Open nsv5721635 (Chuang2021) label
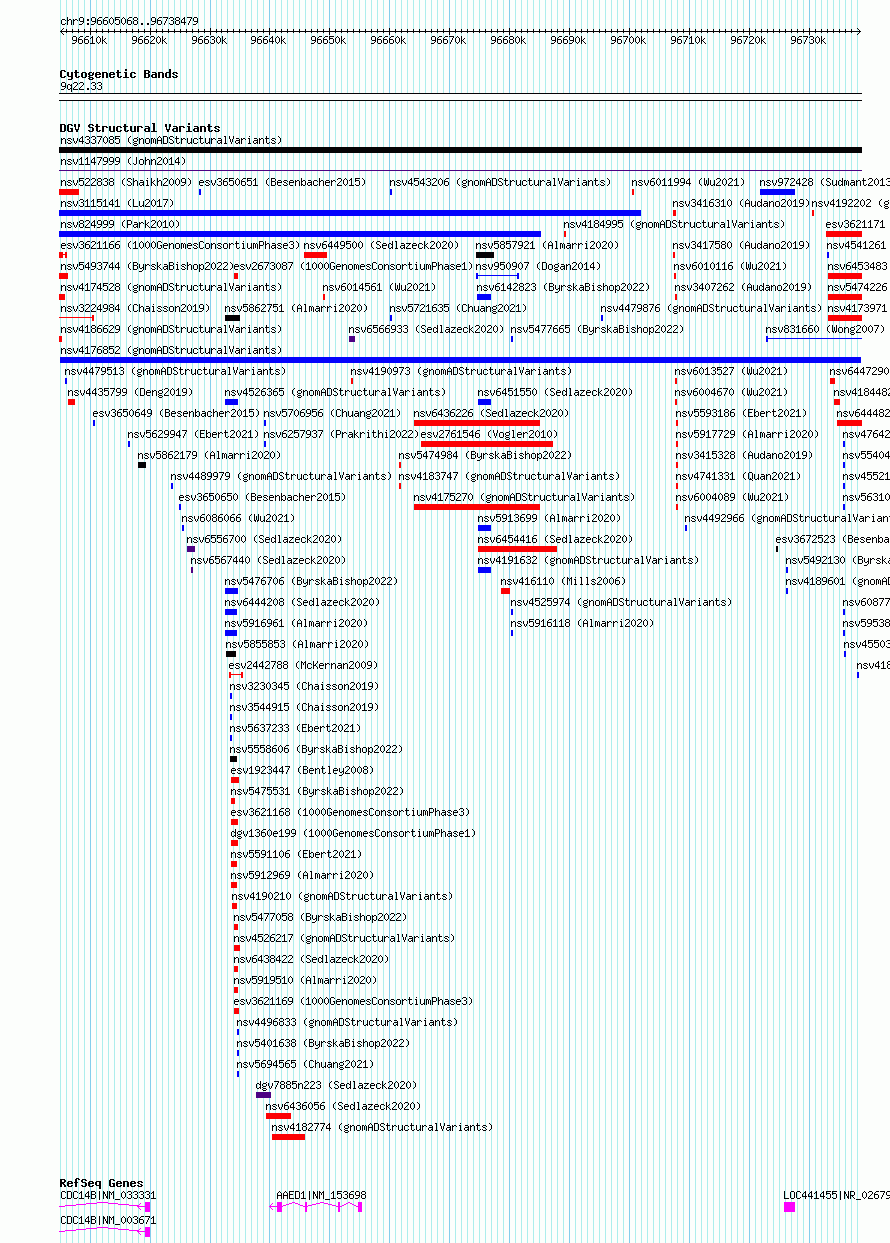This screenshot has height=1243, width=890. (x=458, y=308)
